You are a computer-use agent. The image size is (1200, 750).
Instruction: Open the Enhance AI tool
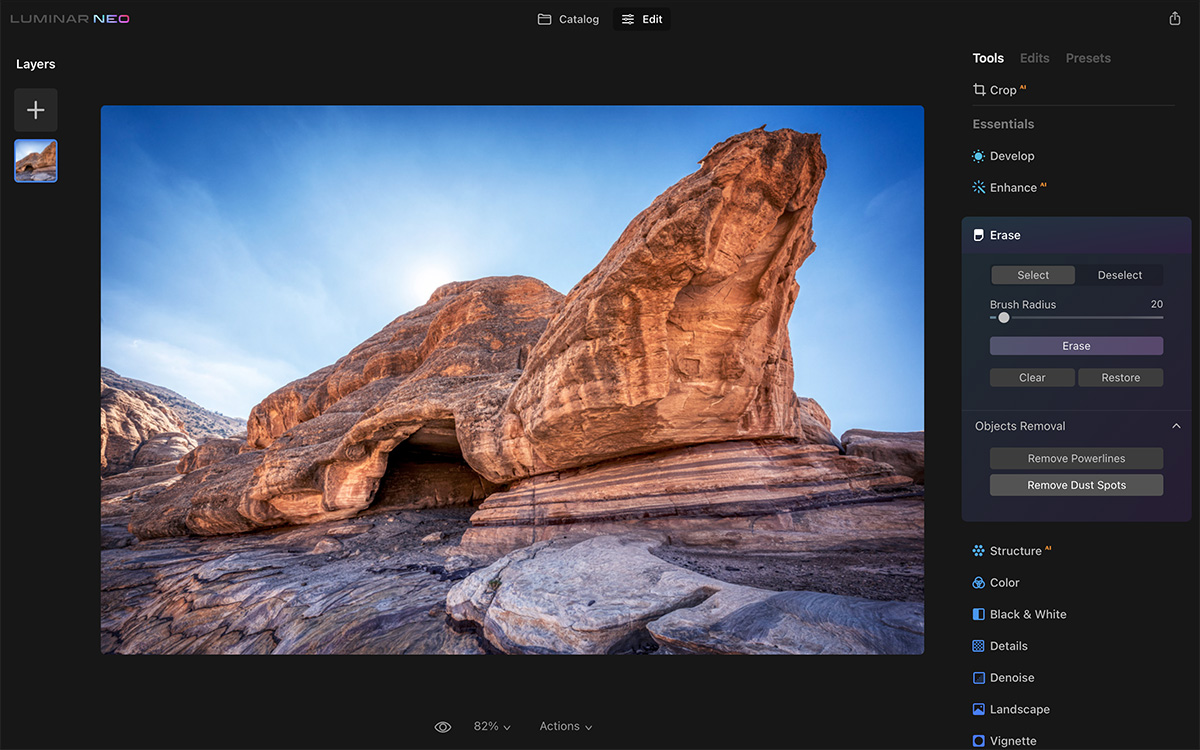(1012, 187)
